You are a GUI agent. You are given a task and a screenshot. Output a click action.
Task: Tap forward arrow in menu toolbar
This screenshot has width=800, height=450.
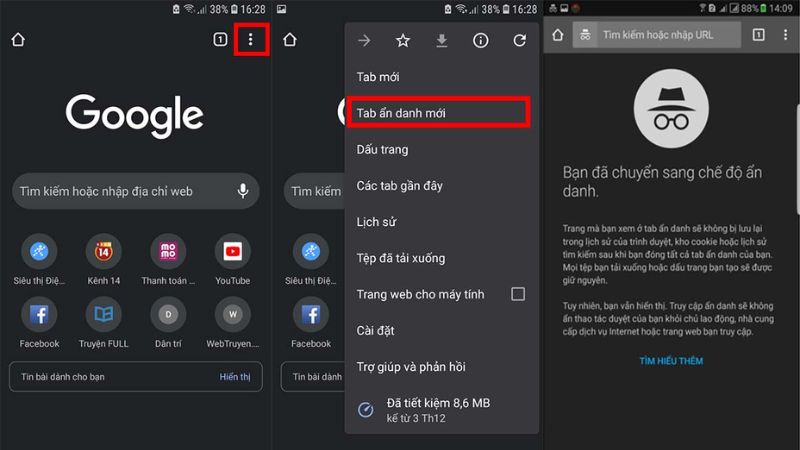(364, 40)
